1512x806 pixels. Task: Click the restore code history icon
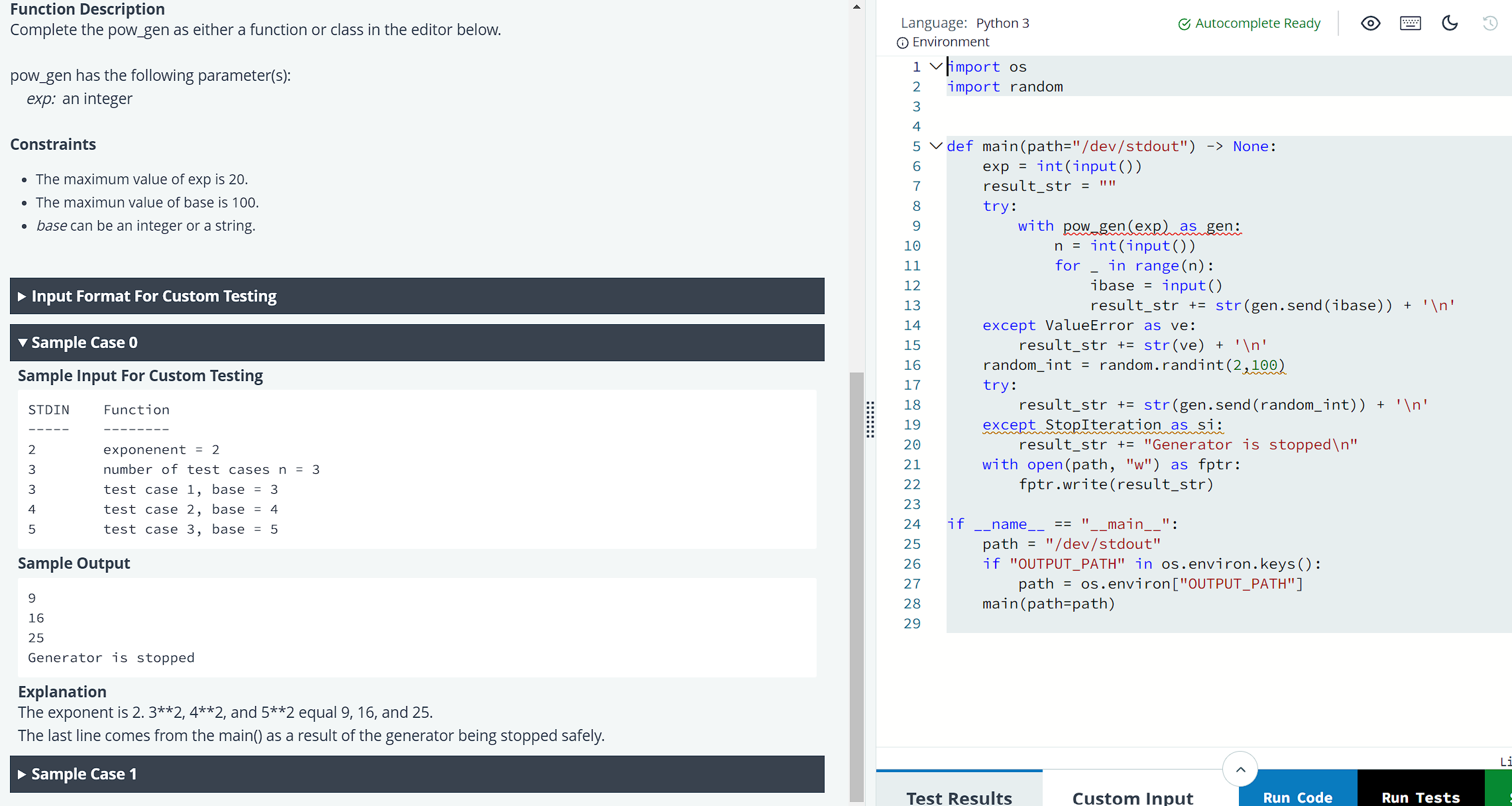tap(1490, 23)
